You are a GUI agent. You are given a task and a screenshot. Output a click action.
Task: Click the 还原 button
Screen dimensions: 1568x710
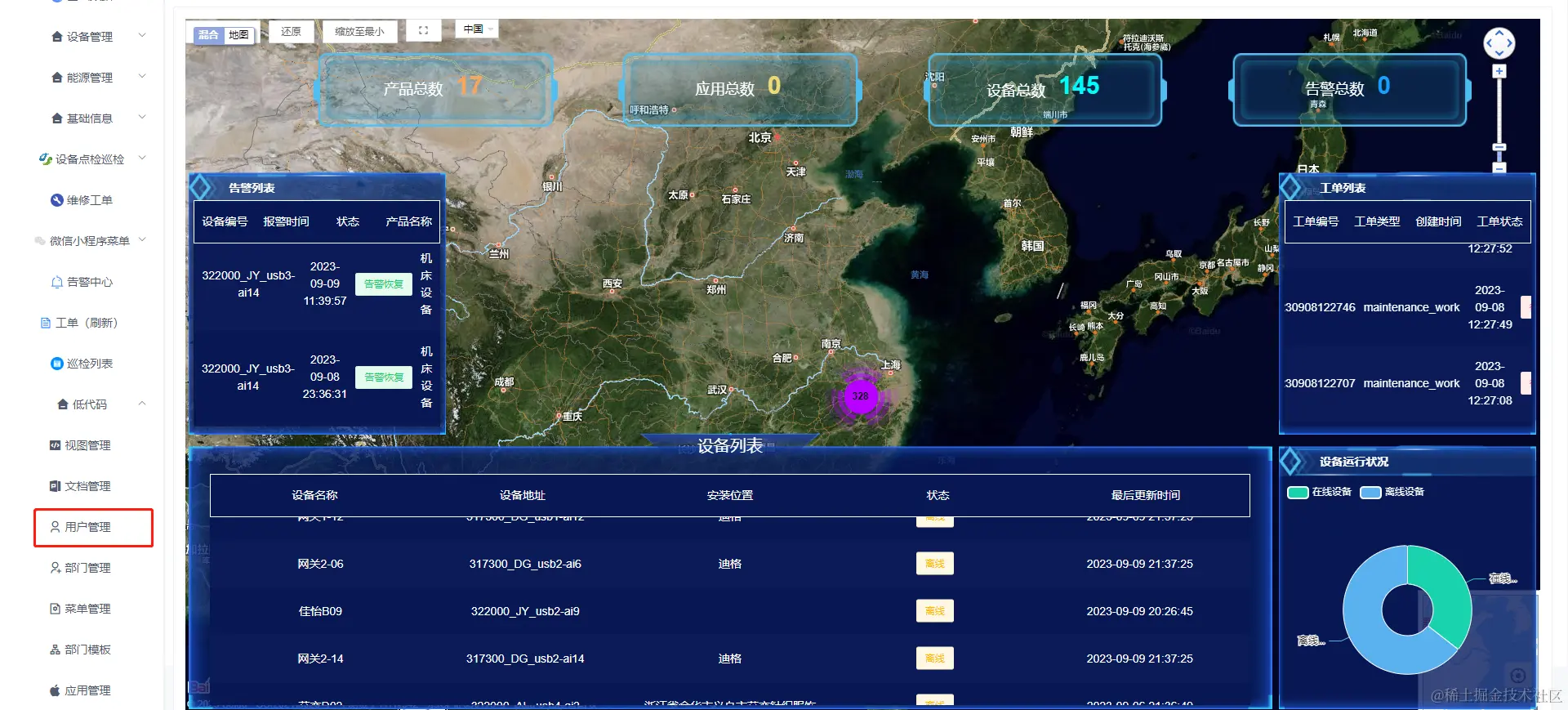click(x=291, y=31)
